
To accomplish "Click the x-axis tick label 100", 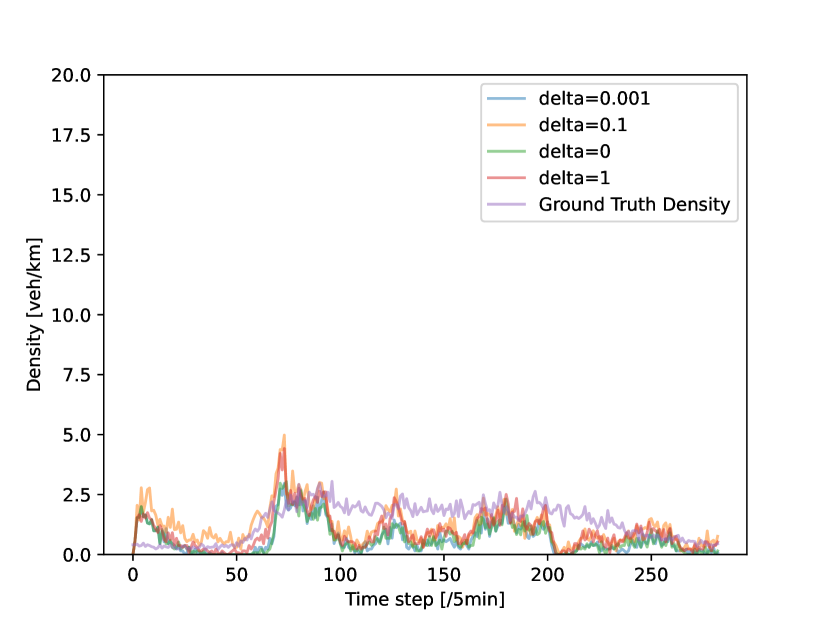I will (x=340, y=575).
